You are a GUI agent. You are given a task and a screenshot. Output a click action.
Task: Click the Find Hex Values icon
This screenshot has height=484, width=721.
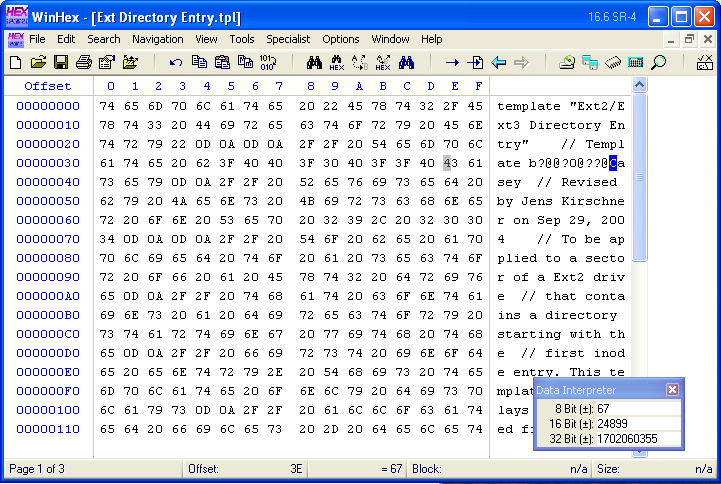pyautogui.click(x=336, y=62)
